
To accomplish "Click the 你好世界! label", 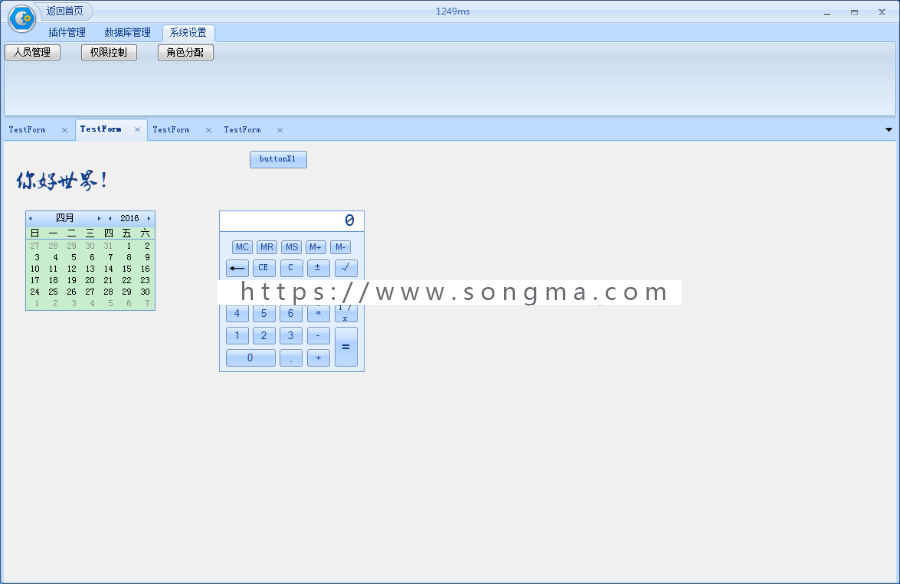I will 62,180.
